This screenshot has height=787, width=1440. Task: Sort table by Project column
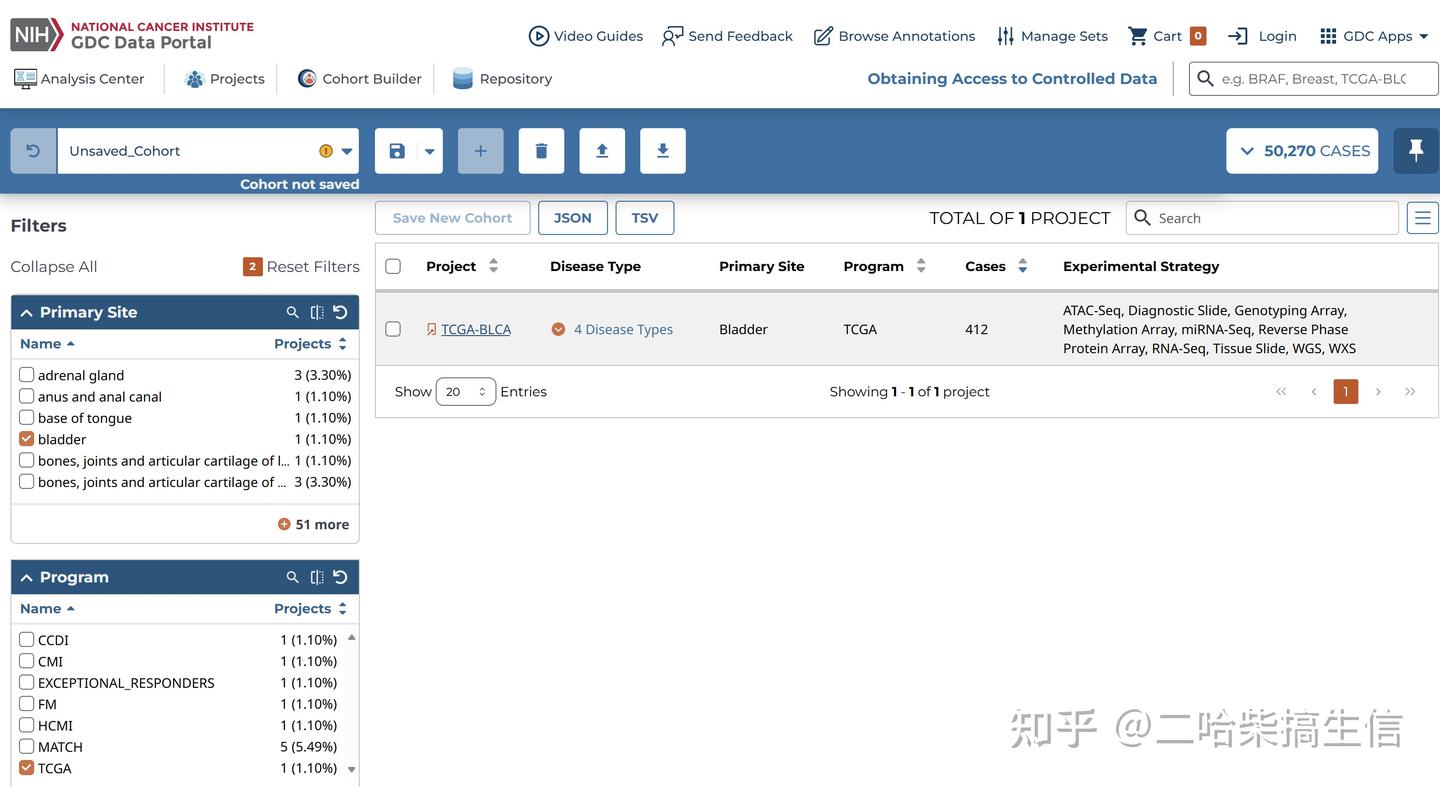493,266
